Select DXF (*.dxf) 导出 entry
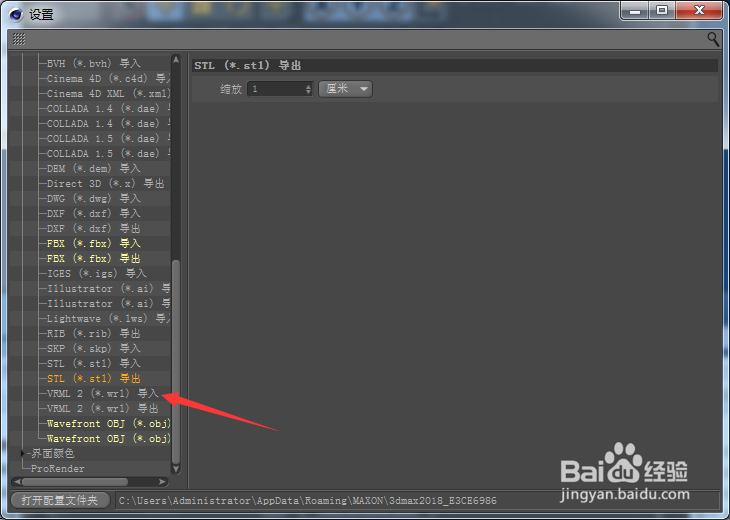 pyautogui.click(x=93, y=228)
